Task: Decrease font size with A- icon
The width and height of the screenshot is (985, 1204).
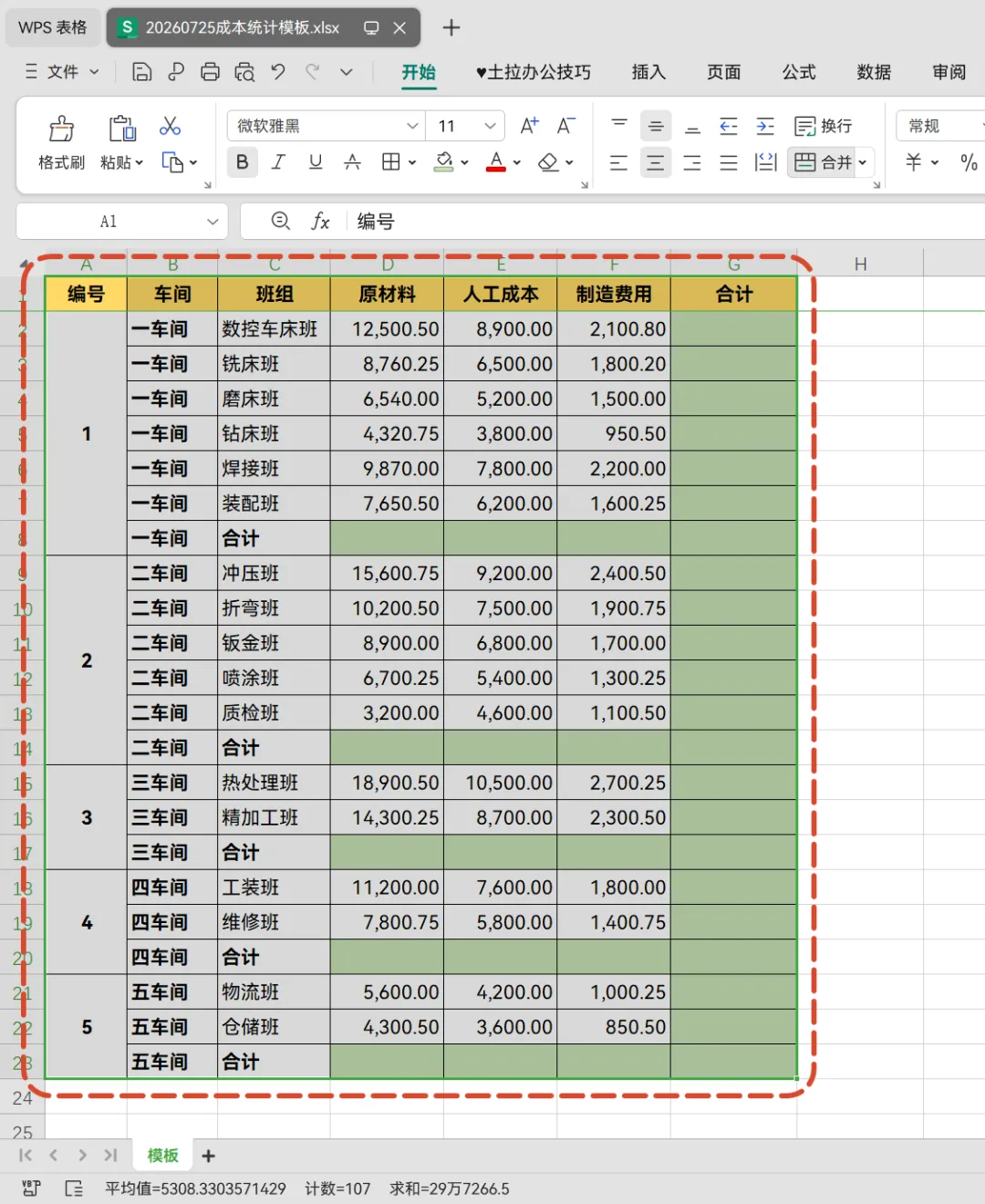Action: pyautogui.click(x=566, y=126)
